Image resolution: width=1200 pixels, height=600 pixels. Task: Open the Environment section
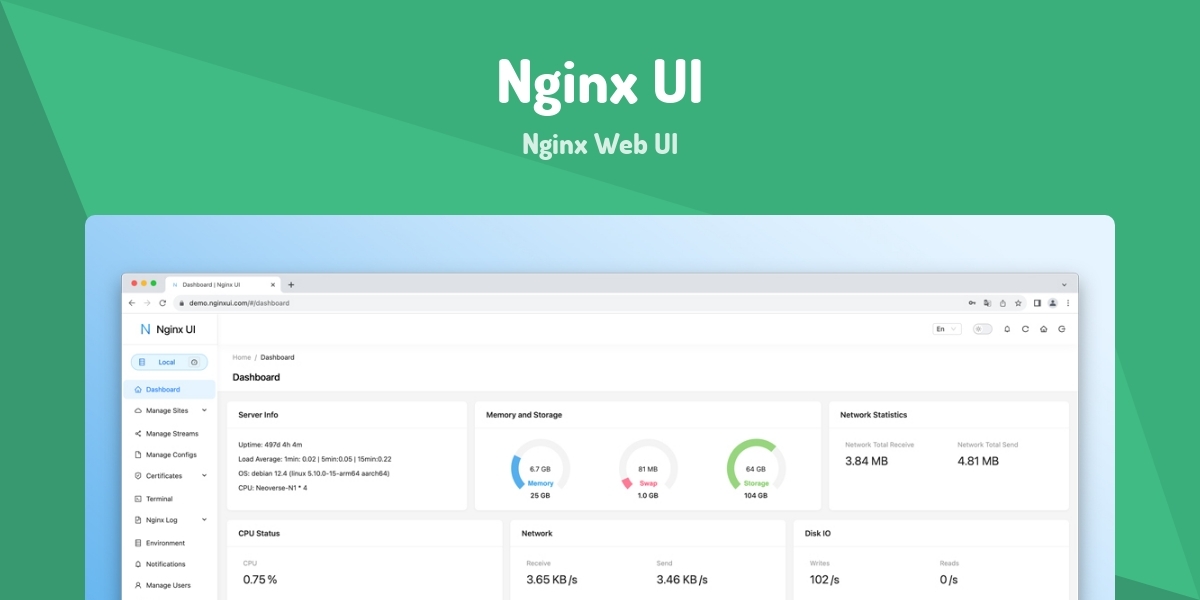pyautogui.click(x=165, y=542)
